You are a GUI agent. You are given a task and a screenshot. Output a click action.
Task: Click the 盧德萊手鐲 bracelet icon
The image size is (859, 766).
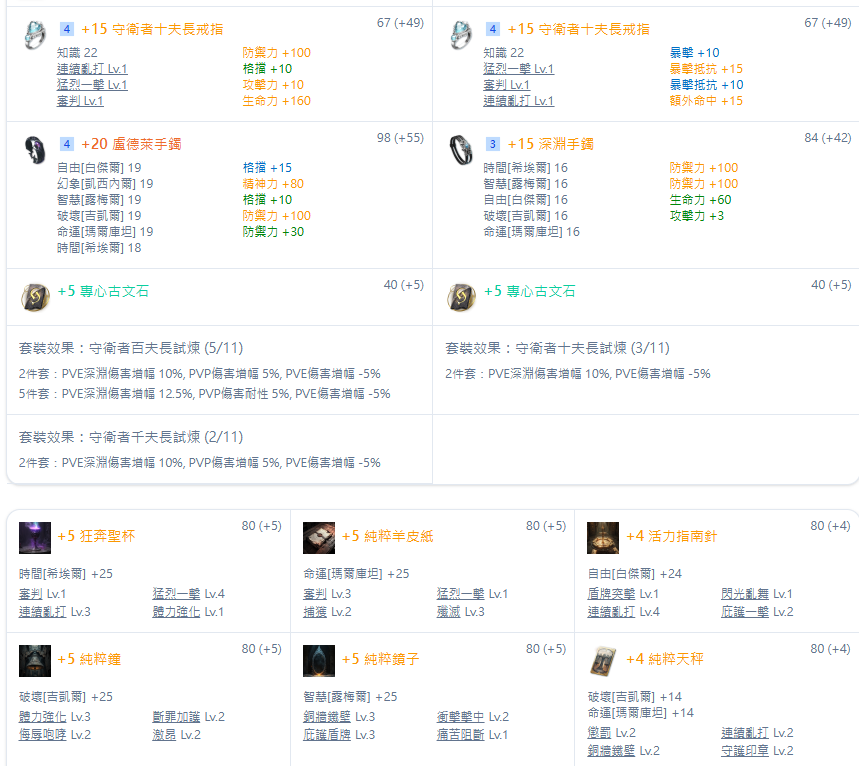[36, 149]
